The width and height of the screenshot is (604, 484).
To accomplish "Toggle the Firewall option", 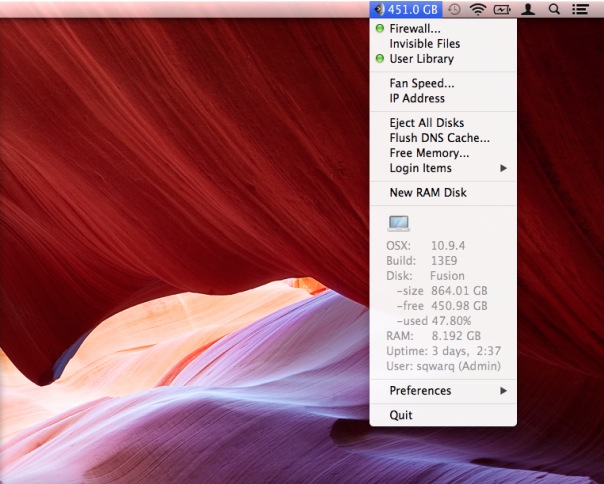I will (414, 29).
